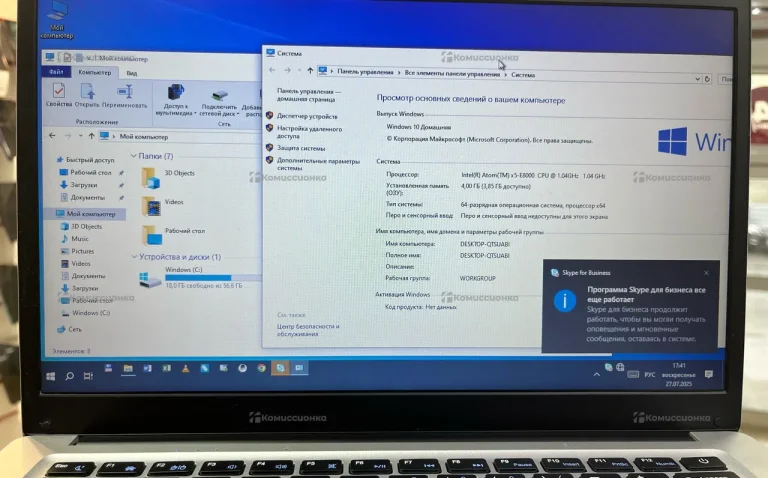The image size is (768, 478).
Task: Click the Мой компьютер Explorer address bar
Action: pos(179,137)
